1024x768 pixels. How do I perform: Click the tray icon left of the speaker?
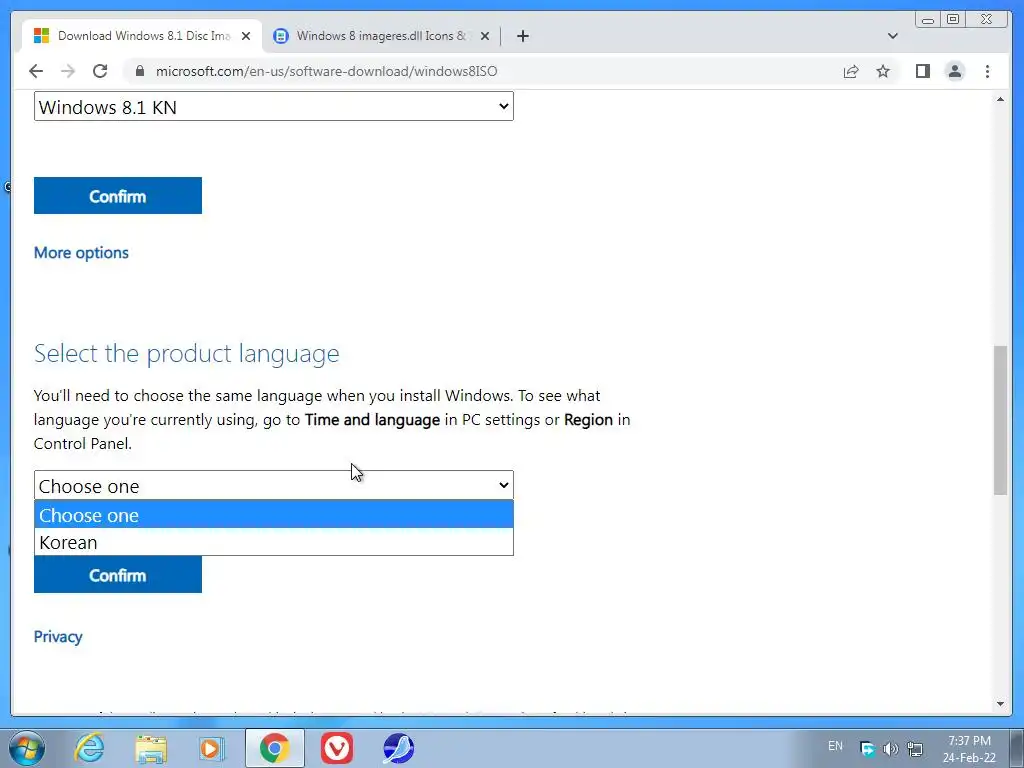click(x=867, y=749)
